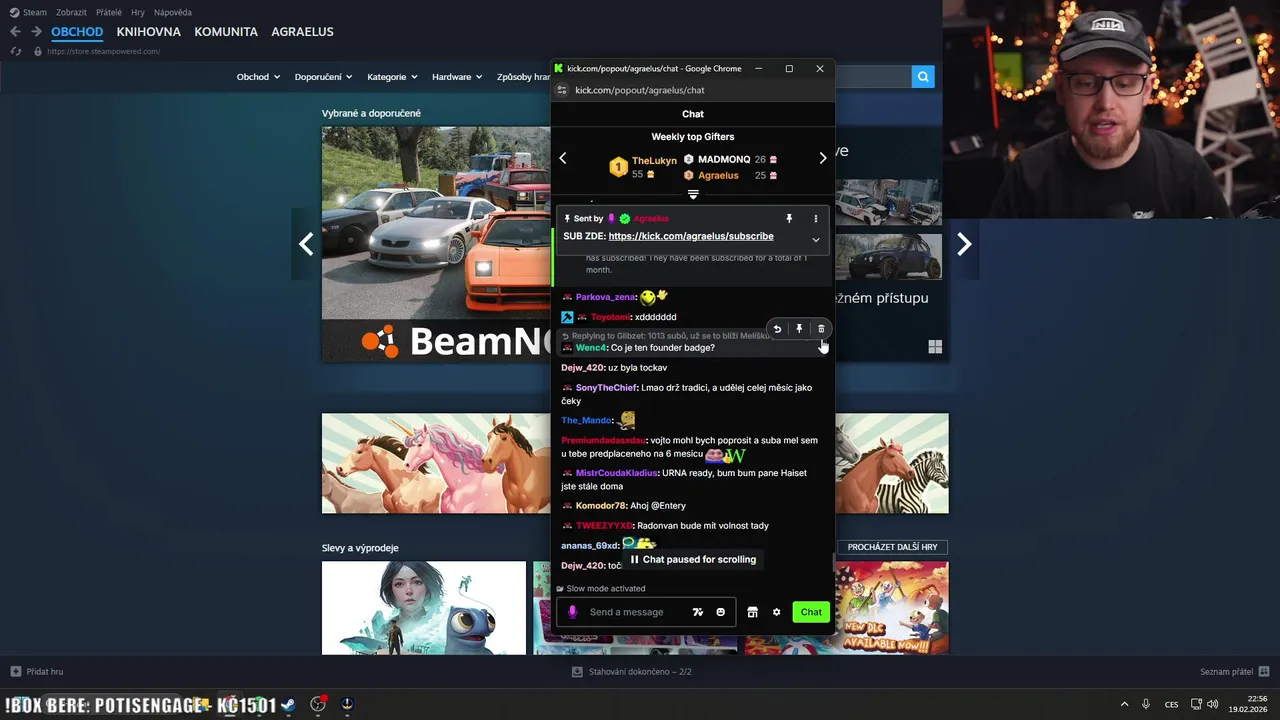Image resolution: width=1280 pixels, height=720 pixels.
Task: Click the Steam store search magnifier button
Action: 923,76
